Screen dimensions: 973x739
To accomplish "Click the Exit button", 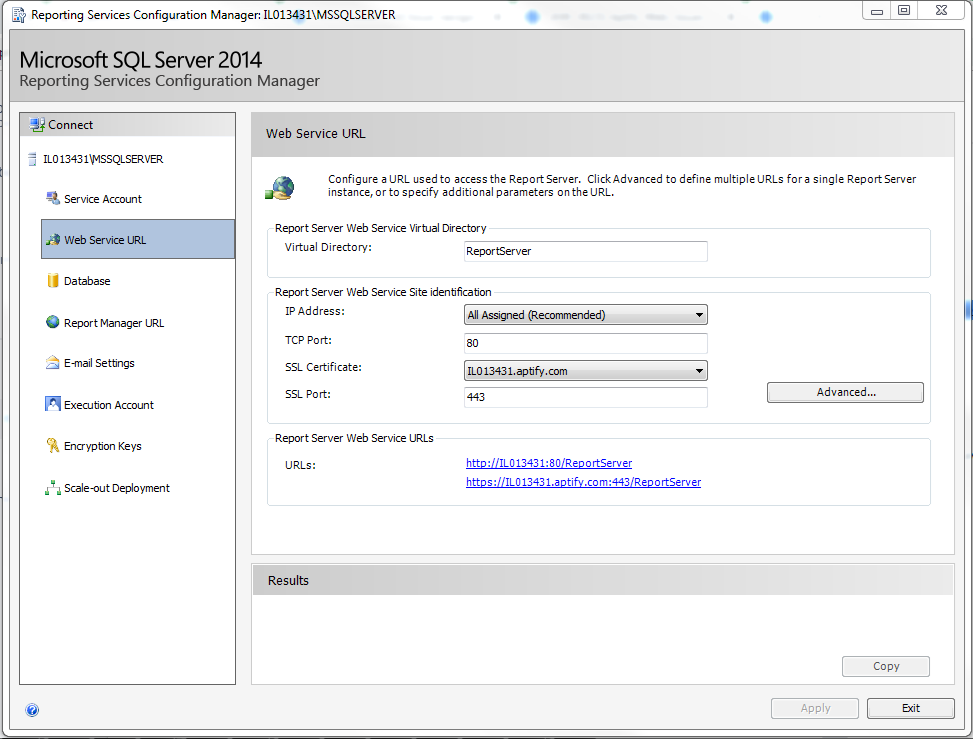I will (909, 707).
